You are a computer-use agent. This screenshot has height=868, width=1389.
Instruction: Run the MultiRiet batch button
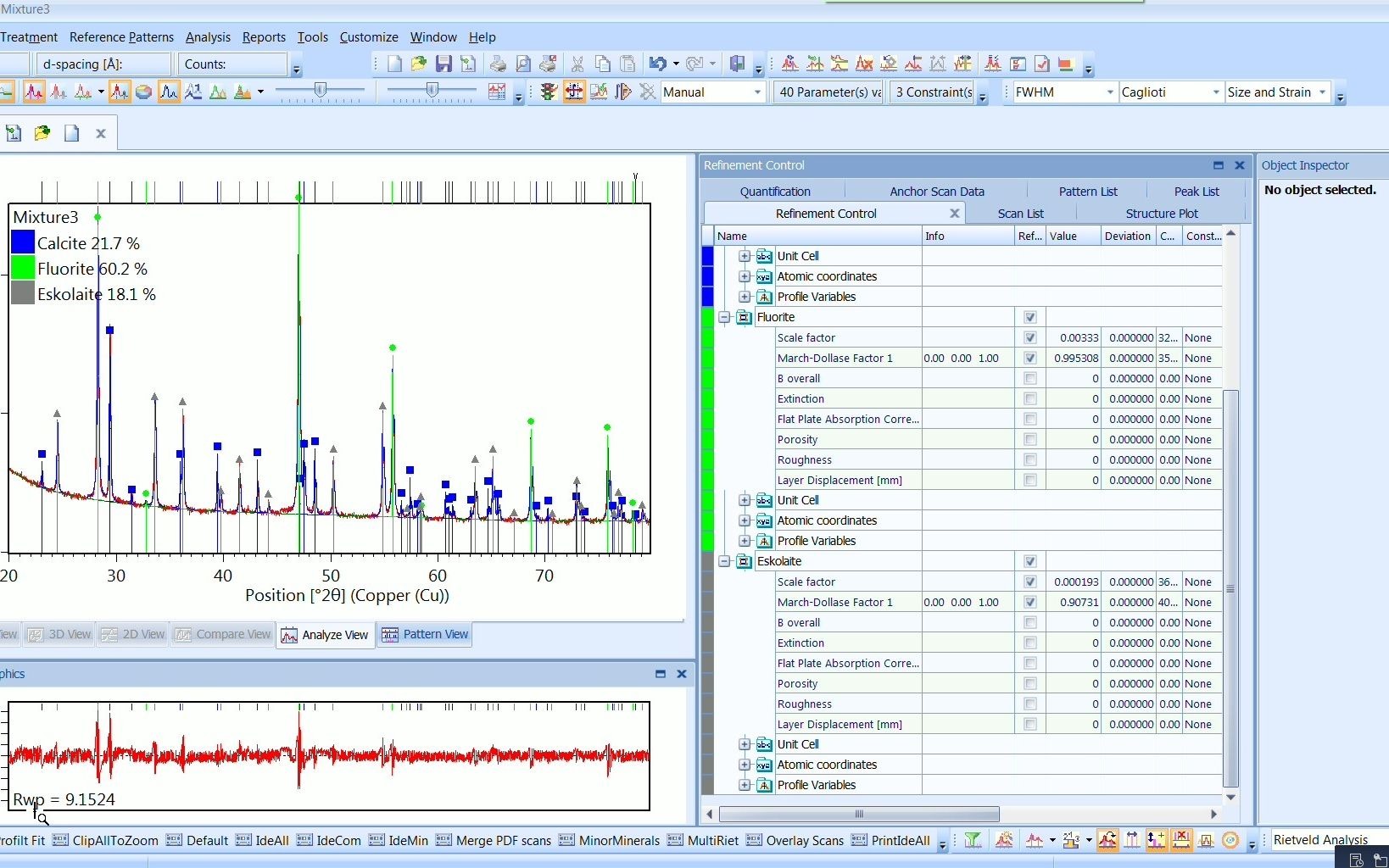[x=702, y=840]
